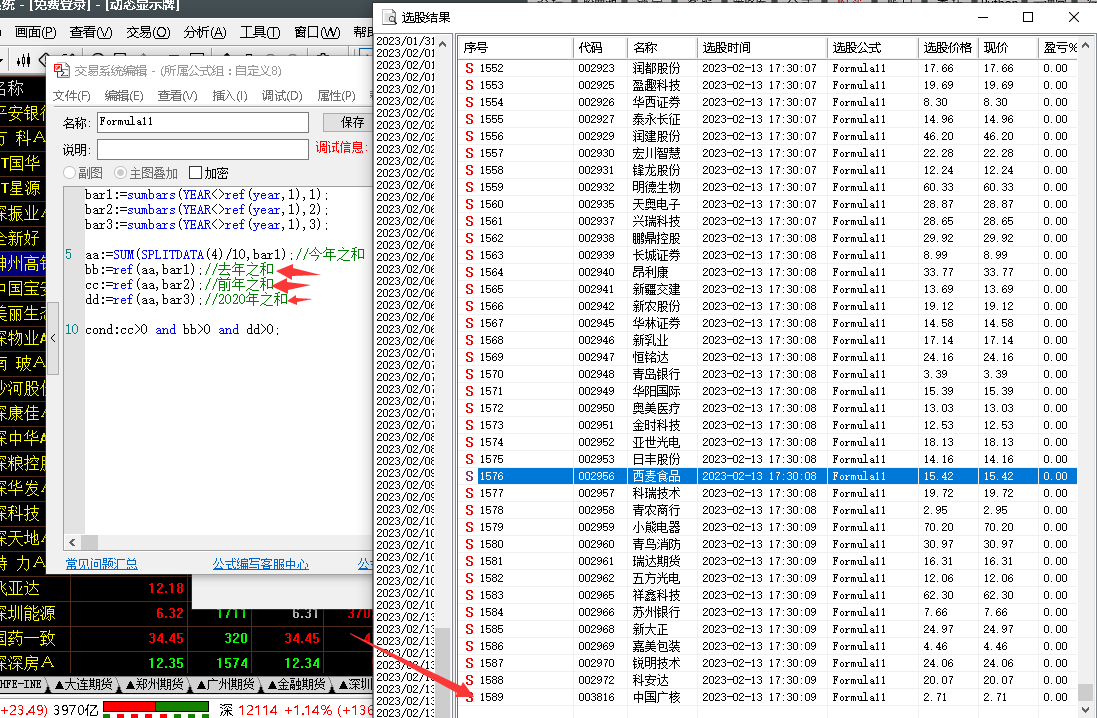Sort by the 选股时间 column header
This screenshot has height=718, width=1097.
pos(761,48)
